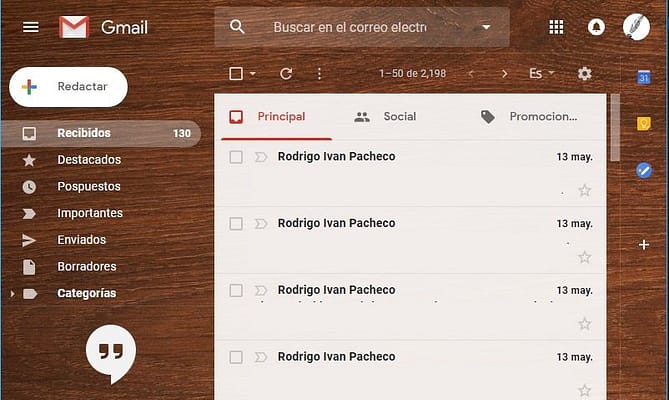Mark the fourth email as important
This screenshot has height=400, width=669.
pos(261,357)
